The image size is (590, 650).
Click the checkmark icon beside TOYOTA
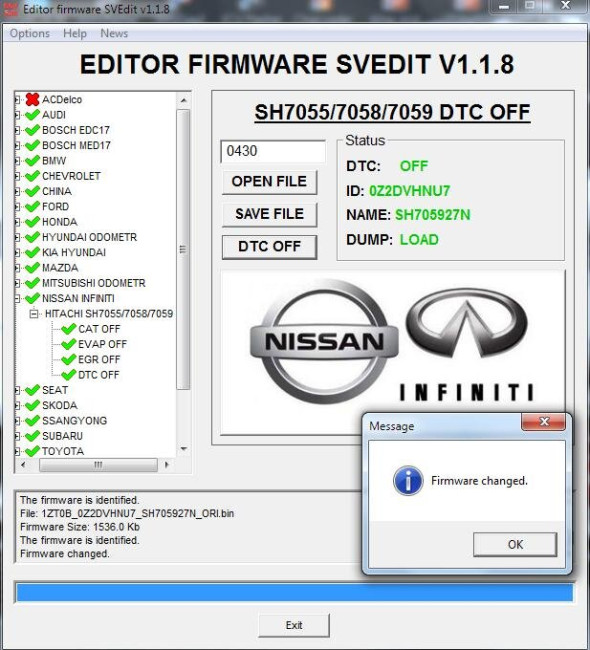click(x=32, y=451)
